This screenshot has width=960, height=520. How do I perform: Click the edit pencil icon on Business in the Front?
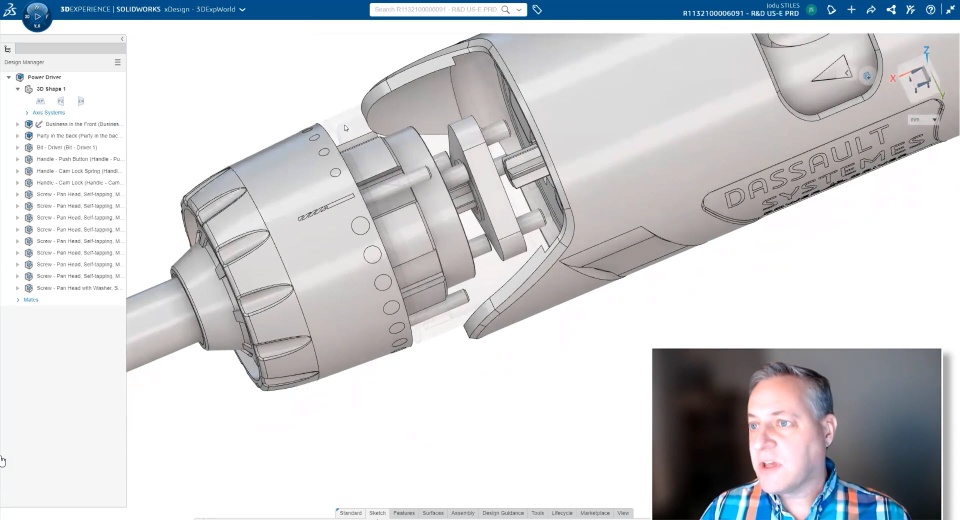click(39, 124)
